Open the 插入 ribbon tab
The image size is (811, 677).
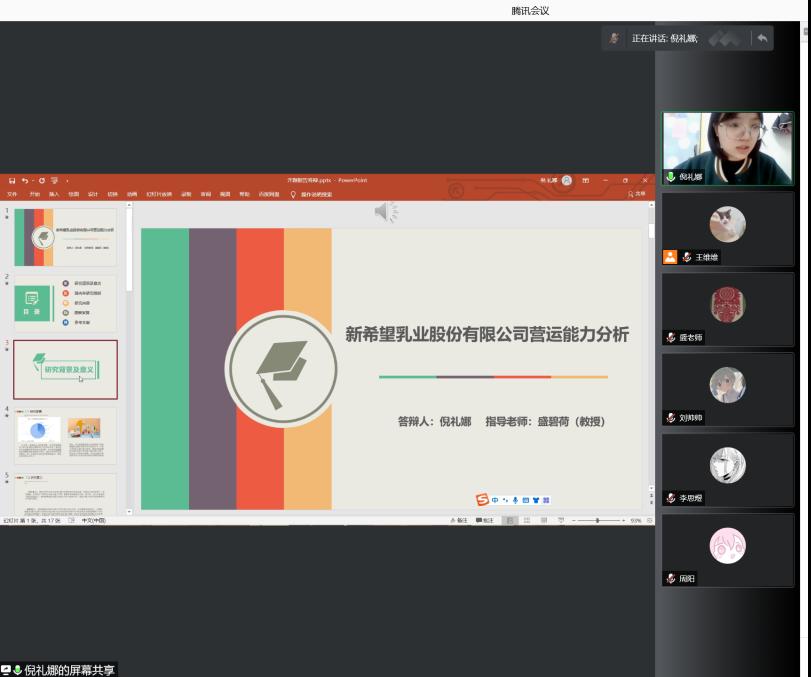(54, 194)
